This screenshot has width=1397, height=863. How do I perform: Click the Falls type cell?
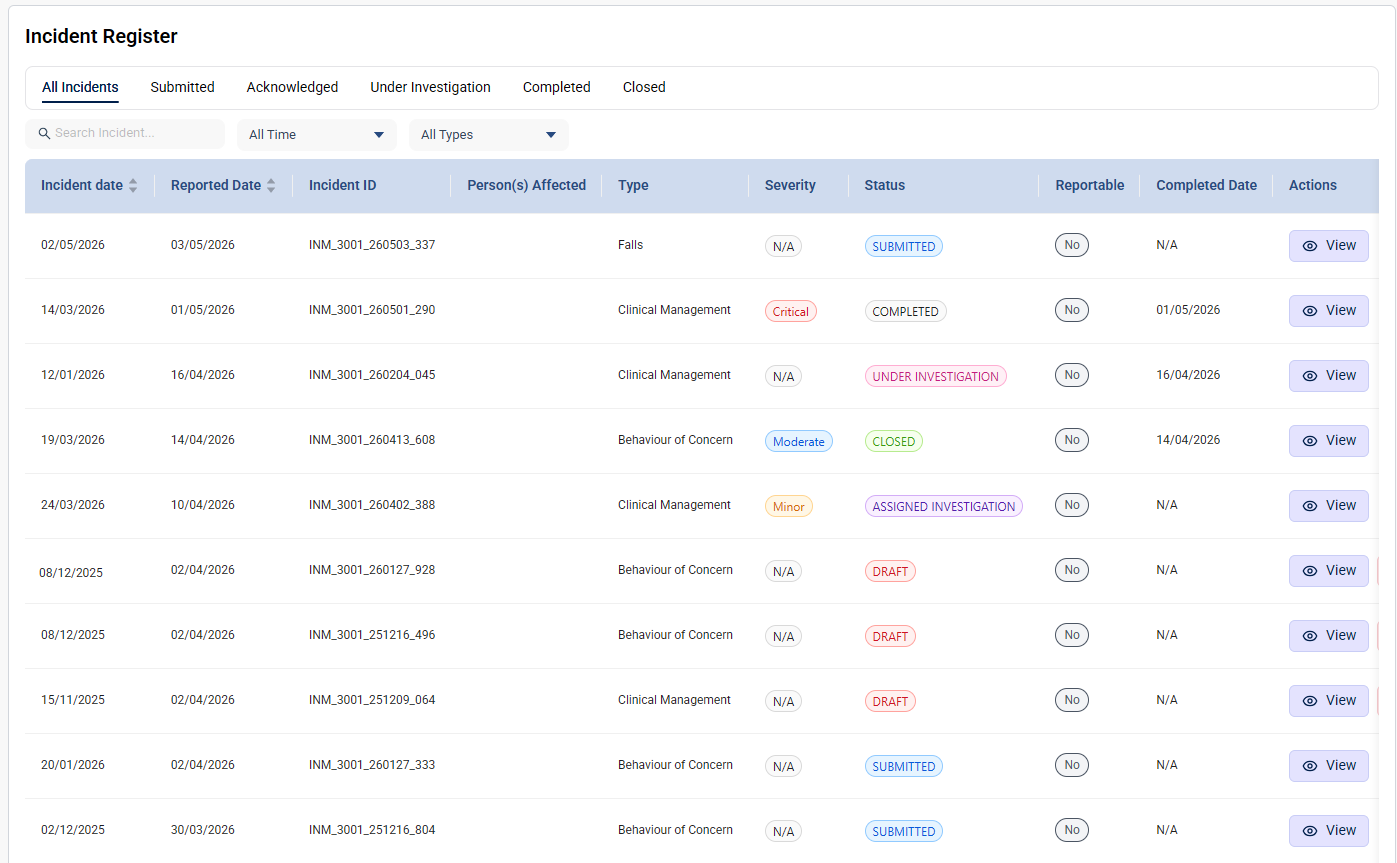631,245
